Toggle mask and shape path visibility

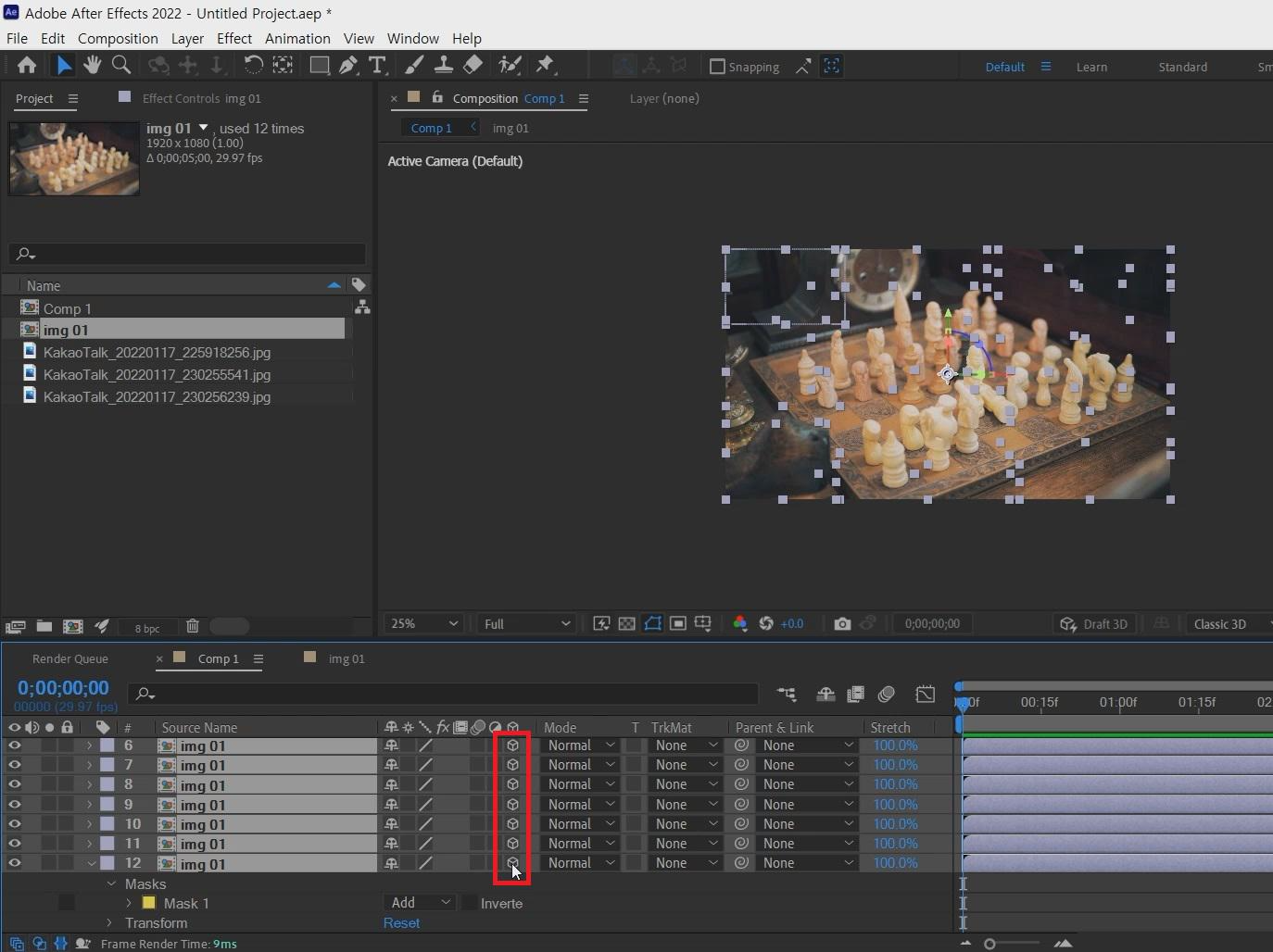(x=653, y=624)
